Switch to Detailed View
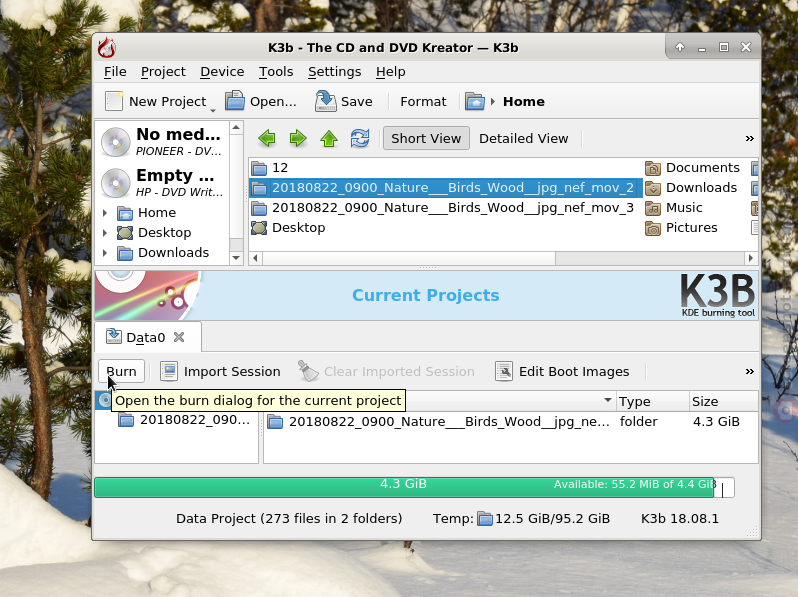The width and height of the screenshot is (798, 597). tap(523, 138)
